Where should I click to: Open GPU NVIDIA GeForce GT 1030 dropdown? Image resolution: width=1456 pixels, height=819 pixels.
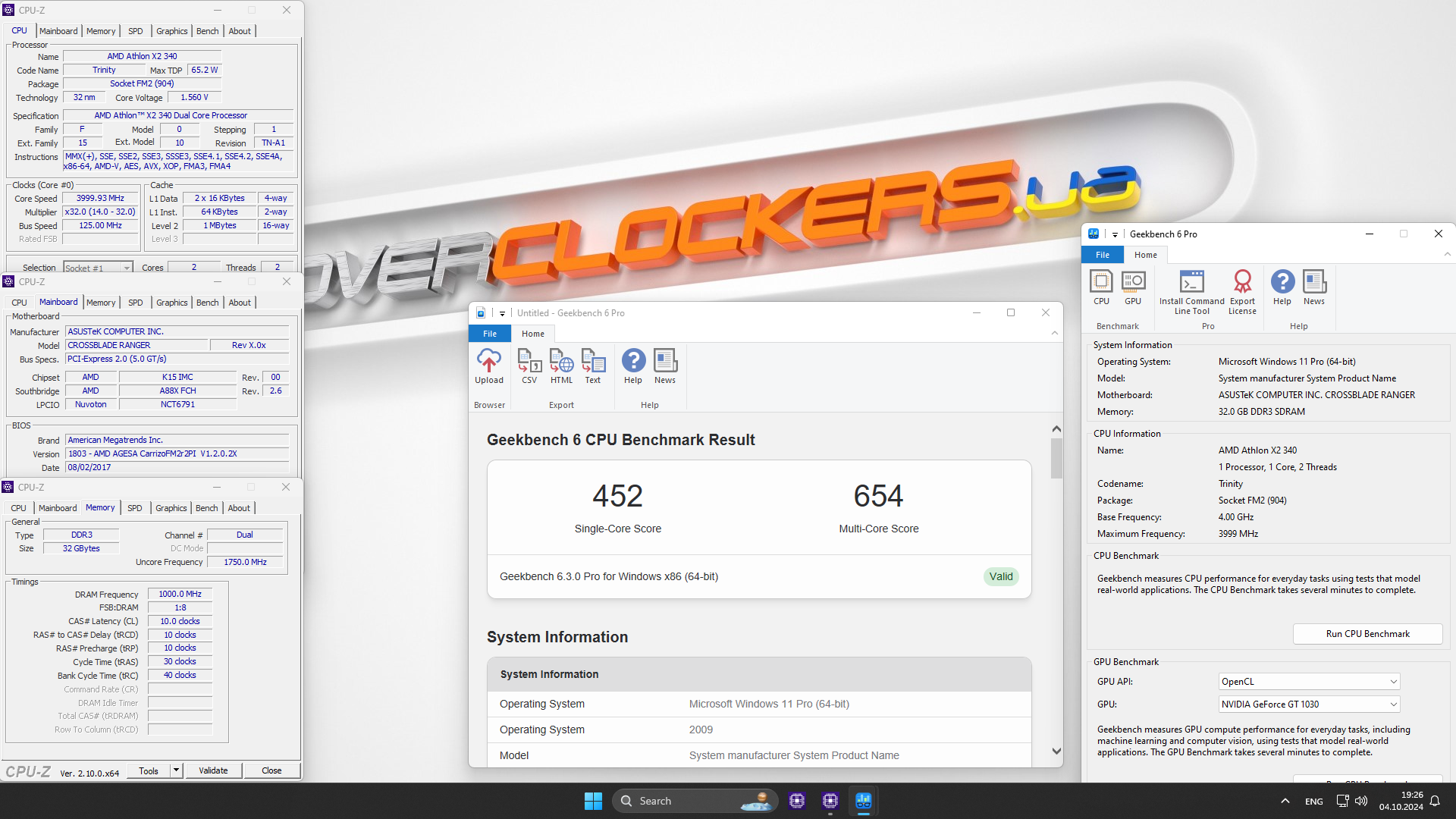coord(1309,704)
